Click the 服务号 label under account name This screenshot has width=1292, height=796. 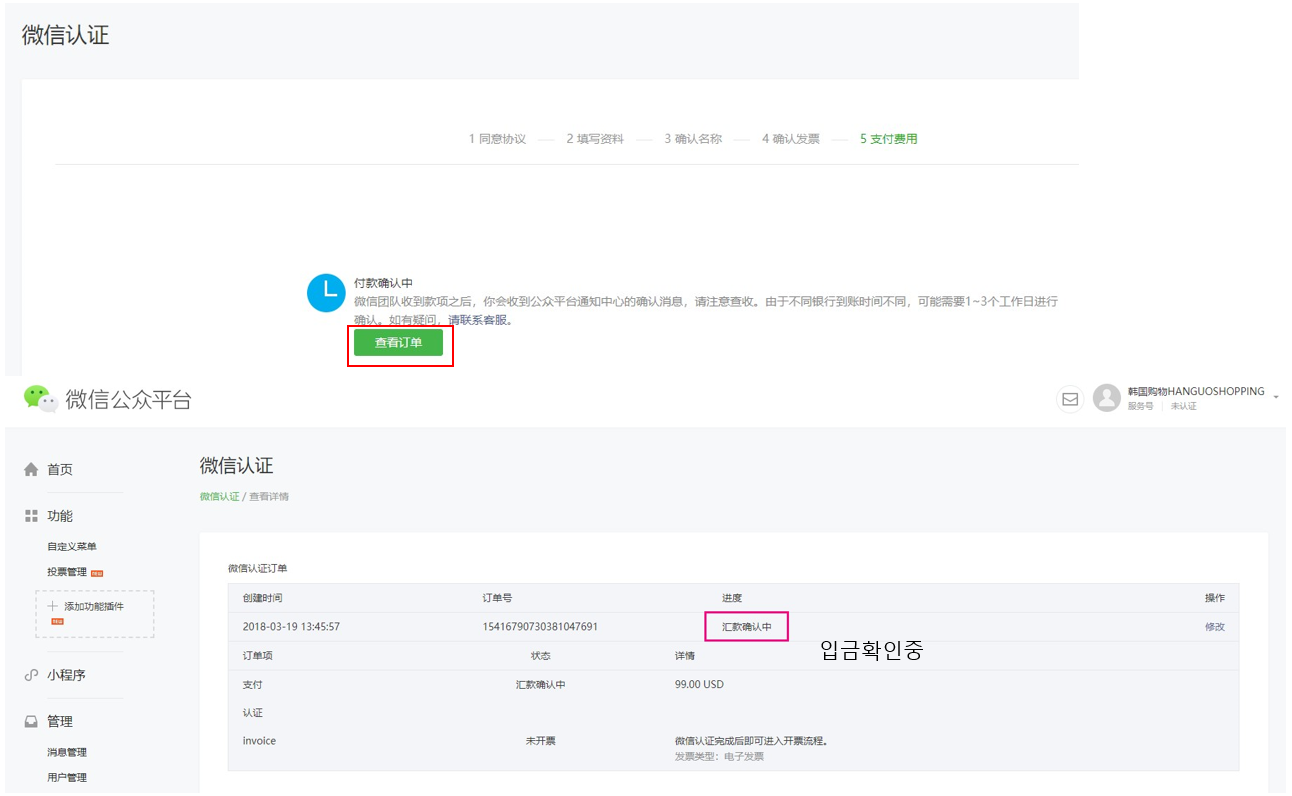coord(1140,406)
